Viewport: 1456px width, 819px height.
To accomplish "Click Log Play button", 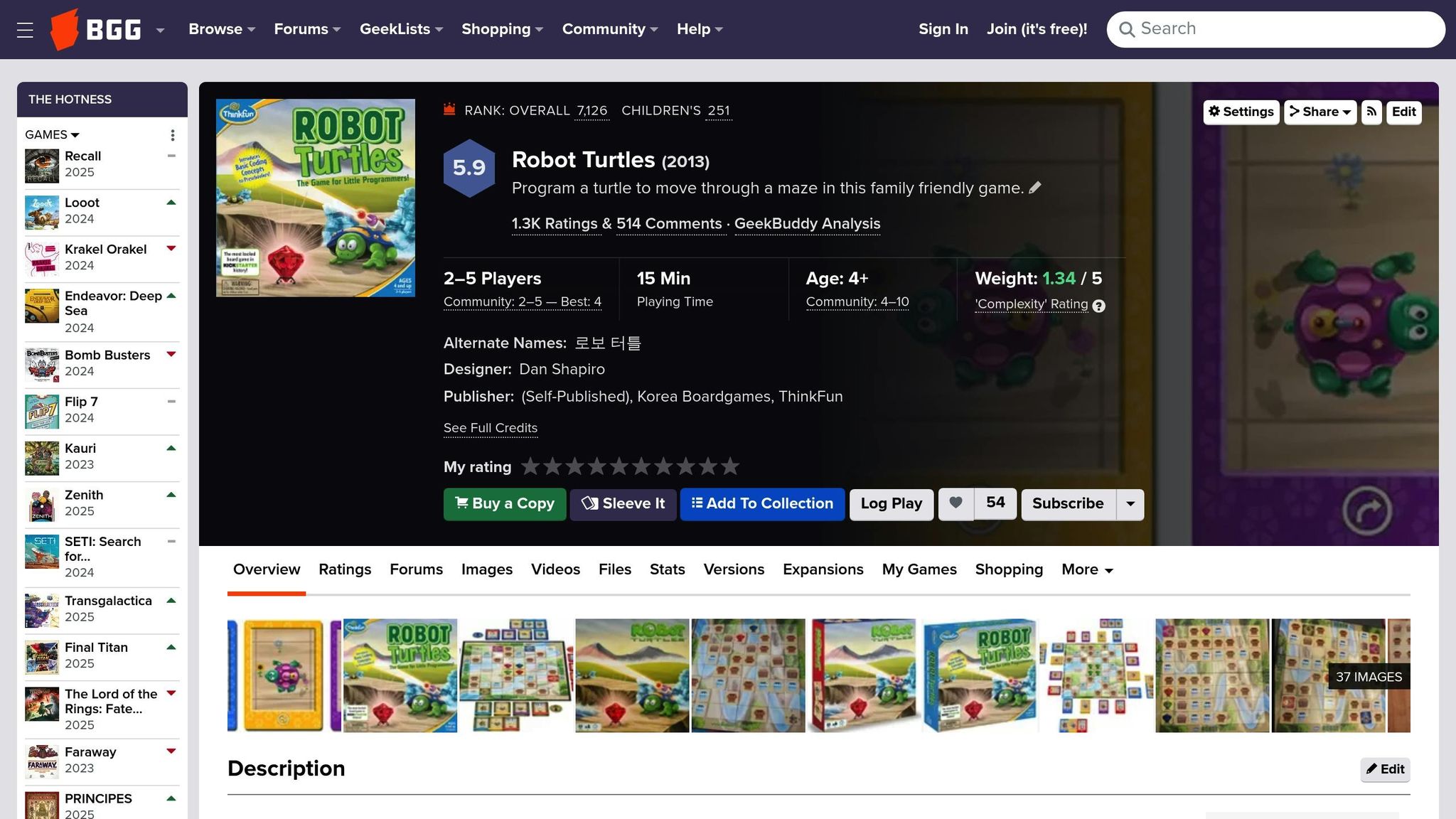I will coord(892,504).
